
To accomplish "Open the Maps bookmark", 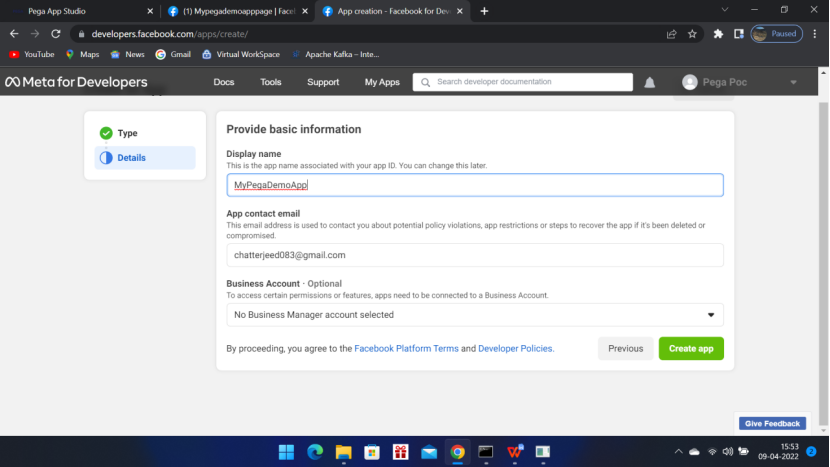I will 82,55.
